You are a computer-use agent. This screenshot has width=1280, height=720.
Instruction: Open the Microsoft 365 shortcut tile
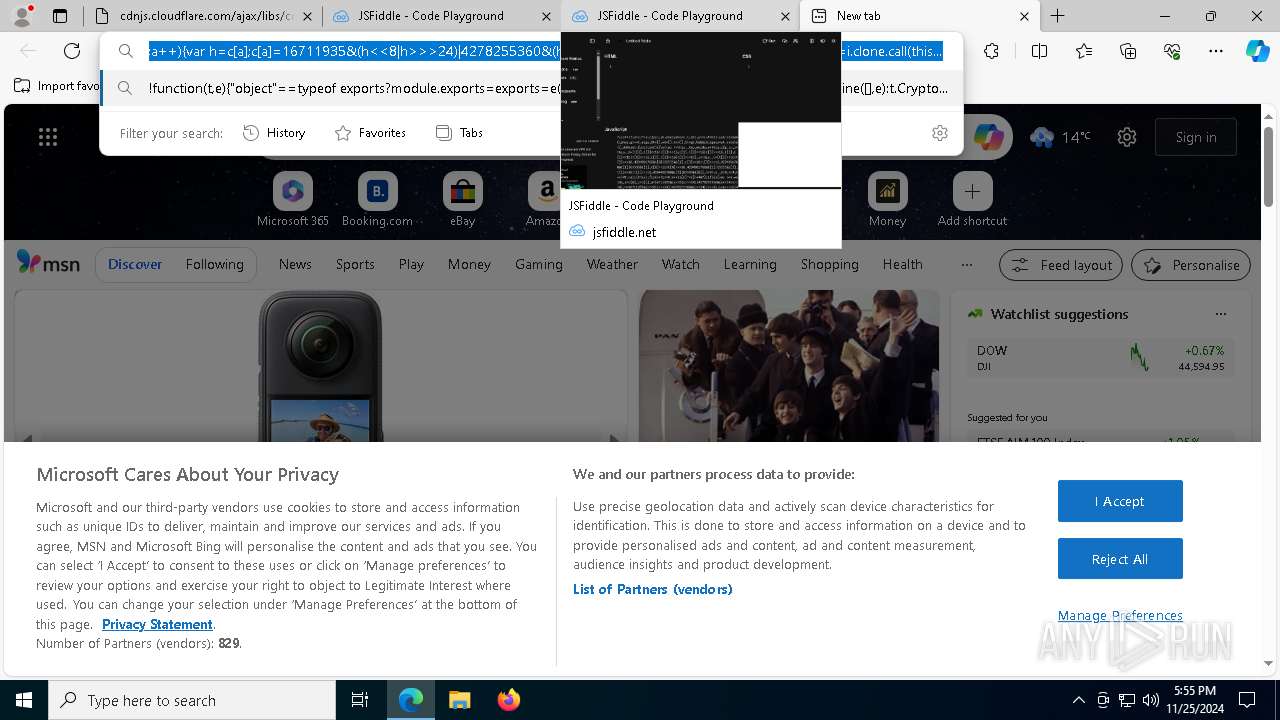(x=293, y=200)
